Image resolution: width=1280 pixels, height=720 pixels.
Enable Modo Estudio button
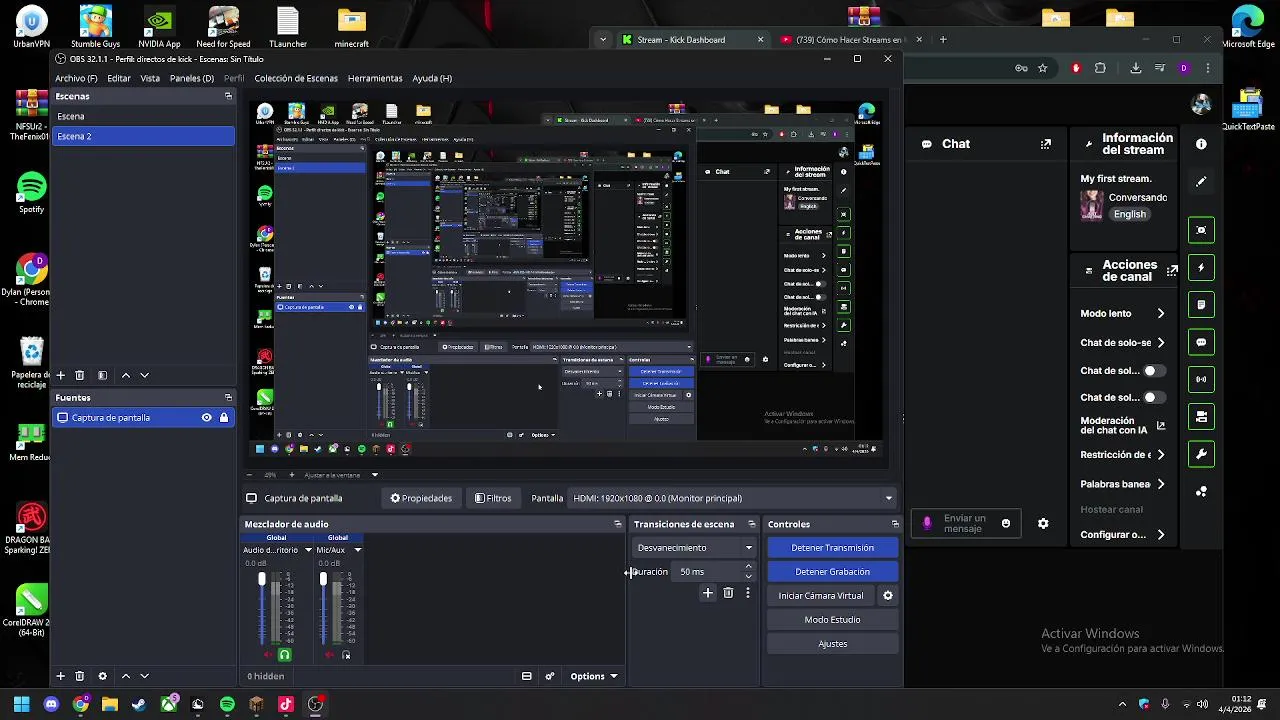pyautogui.click(x=832, y=620)
